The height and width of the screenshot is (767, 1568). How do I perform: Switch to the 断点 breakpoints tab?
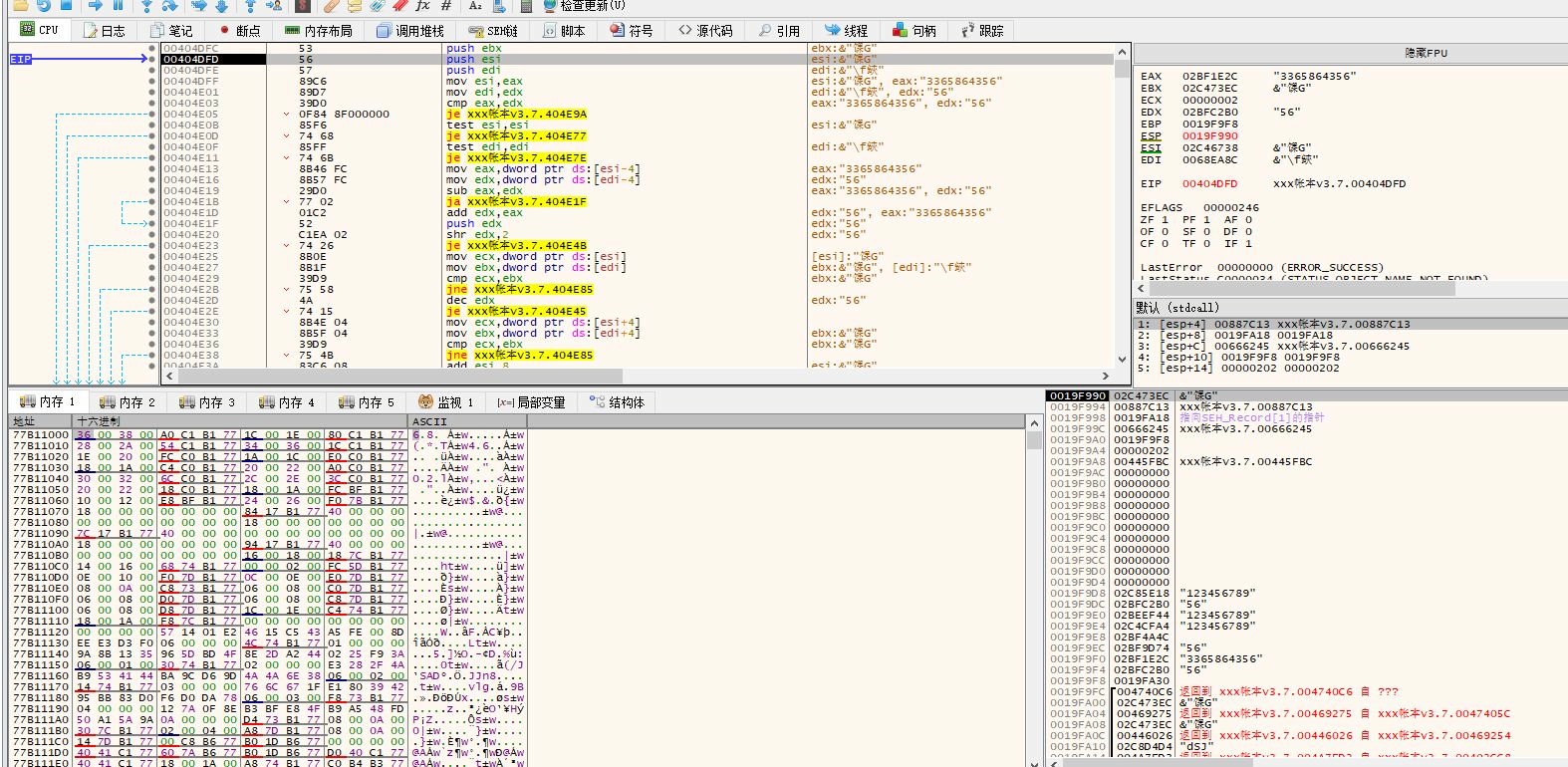(x=239, y=31)
